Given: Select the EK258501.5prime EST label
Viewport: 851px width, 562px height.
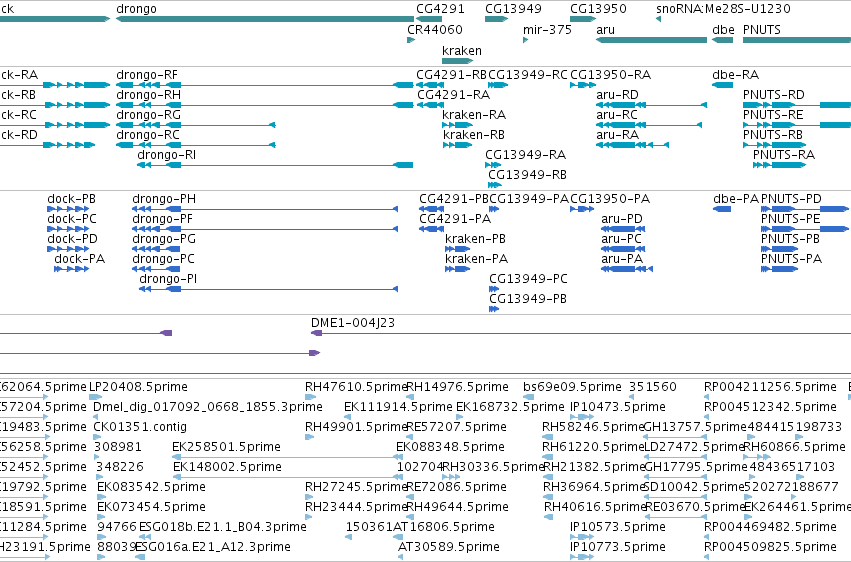Looking at the screenshot, I should [x=226, y=448].
